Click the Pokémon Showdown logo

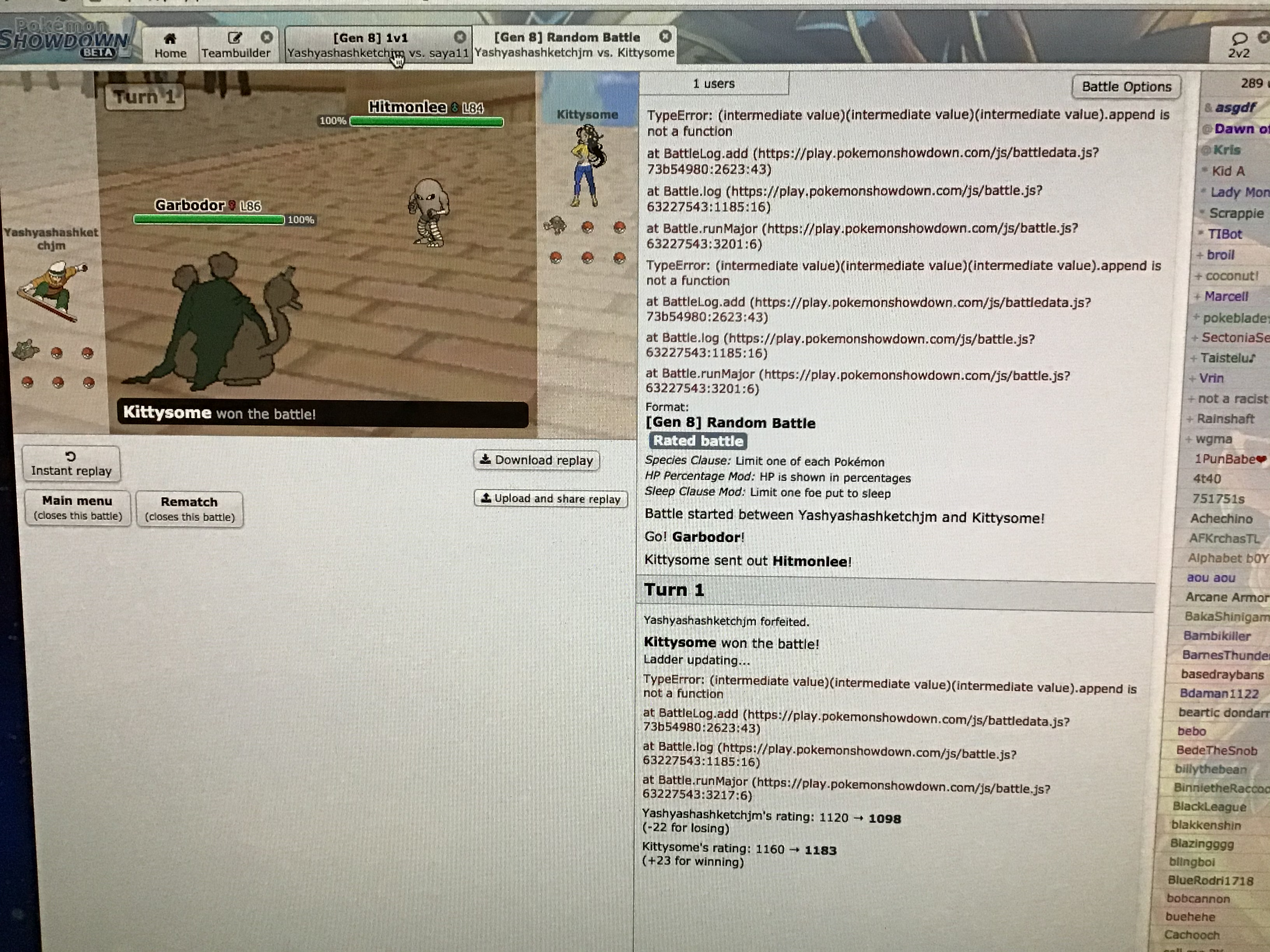64,39
